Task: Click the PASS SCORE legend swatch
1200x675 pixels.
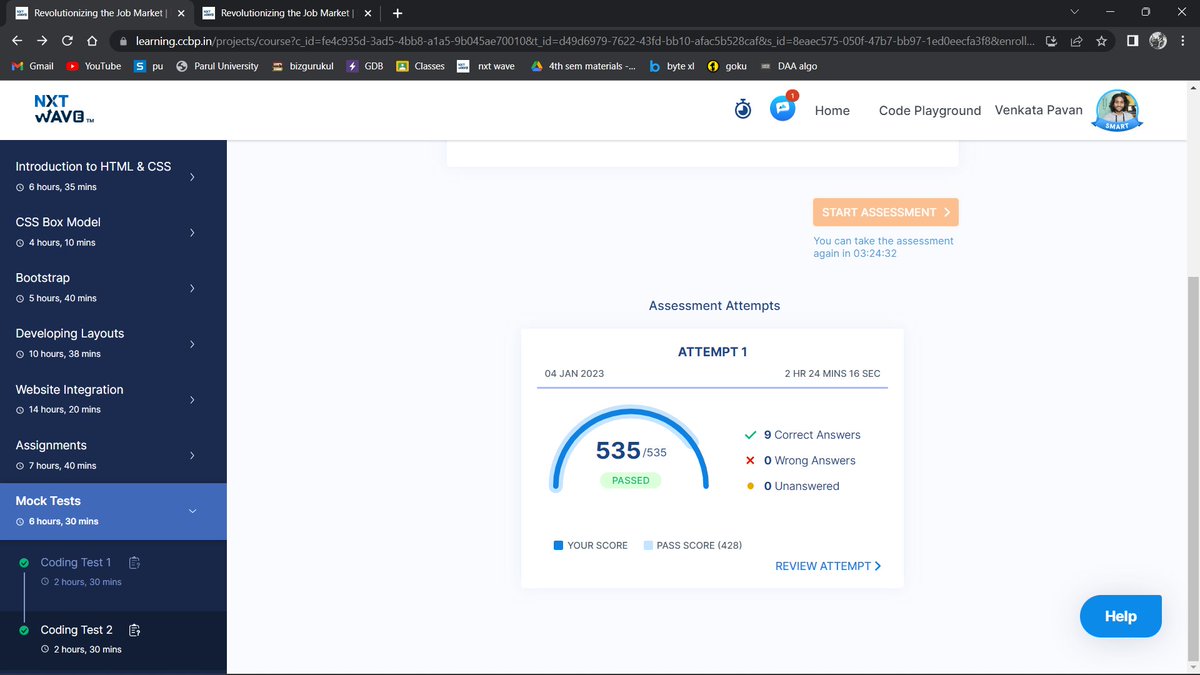Action: [x=648, y=546]
